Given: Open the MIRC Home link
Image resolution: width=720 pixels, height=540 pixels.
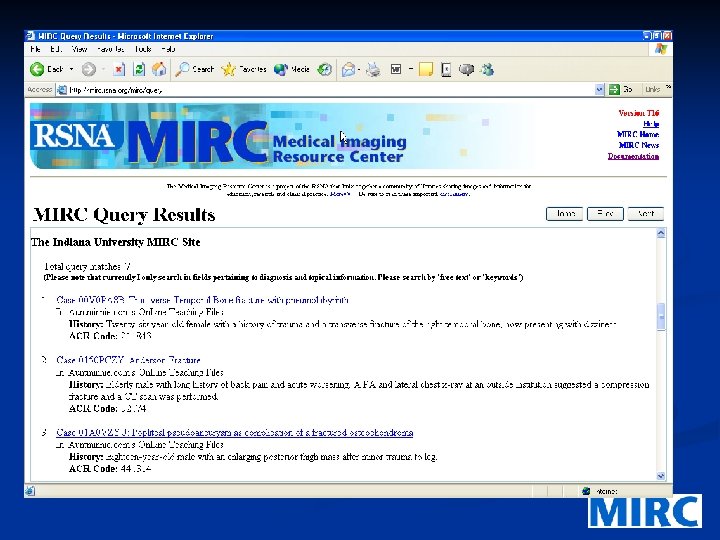Looking at the screenshot, I should coord(638,135).
